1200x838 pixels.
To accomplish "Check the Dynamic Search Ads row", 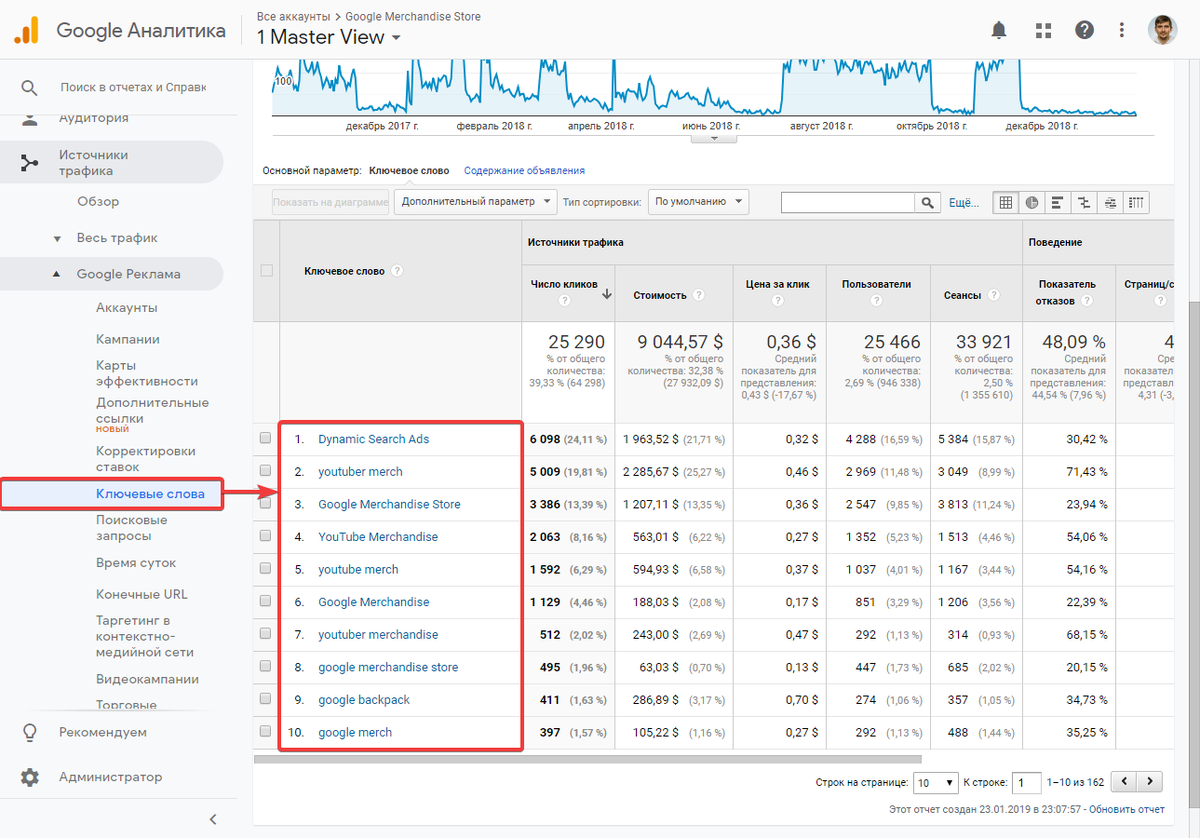I will tap(265, 439).
